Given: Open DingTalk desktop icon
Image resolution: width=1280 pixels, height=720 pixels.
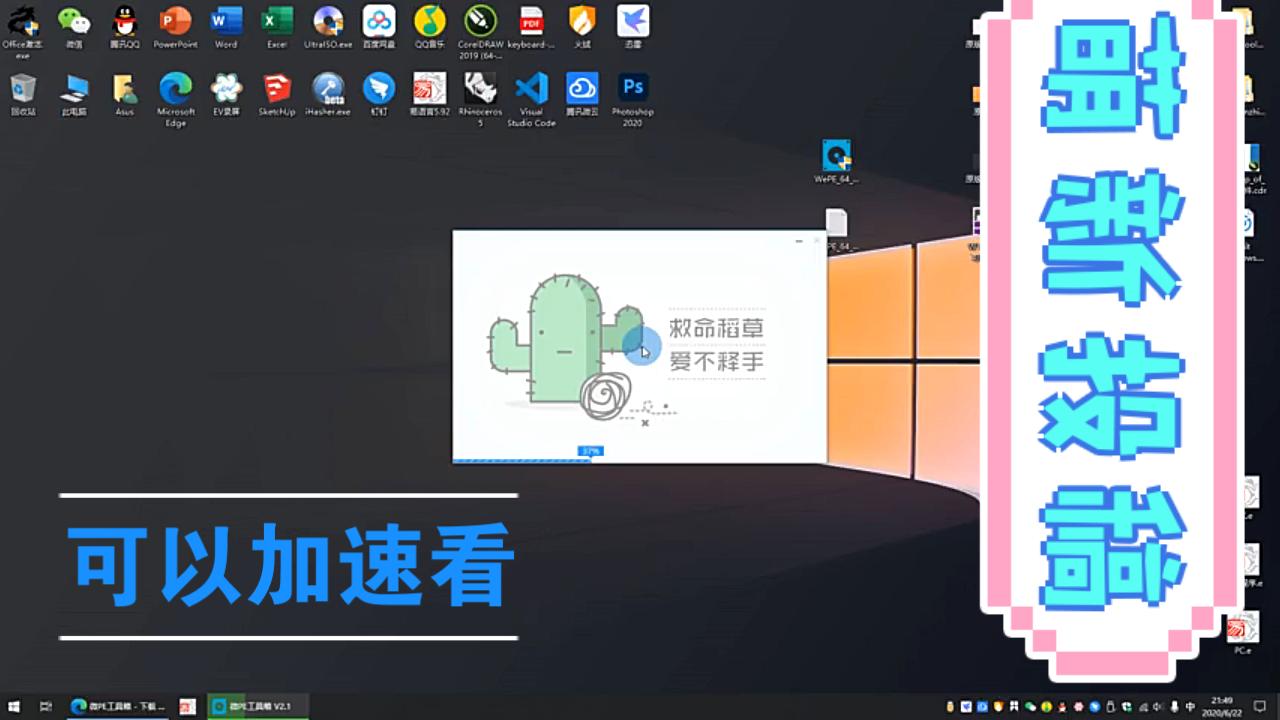Looking at the screenshot, I should [x=378, y=95].
